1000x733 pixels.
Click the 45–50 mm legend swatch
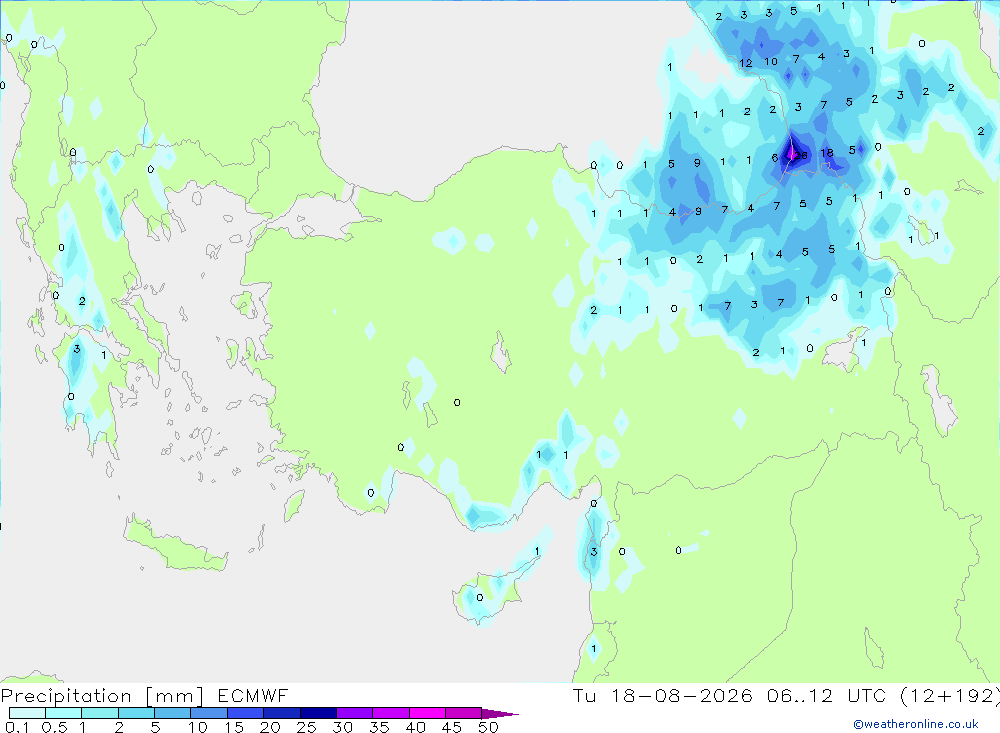(464, 713)
